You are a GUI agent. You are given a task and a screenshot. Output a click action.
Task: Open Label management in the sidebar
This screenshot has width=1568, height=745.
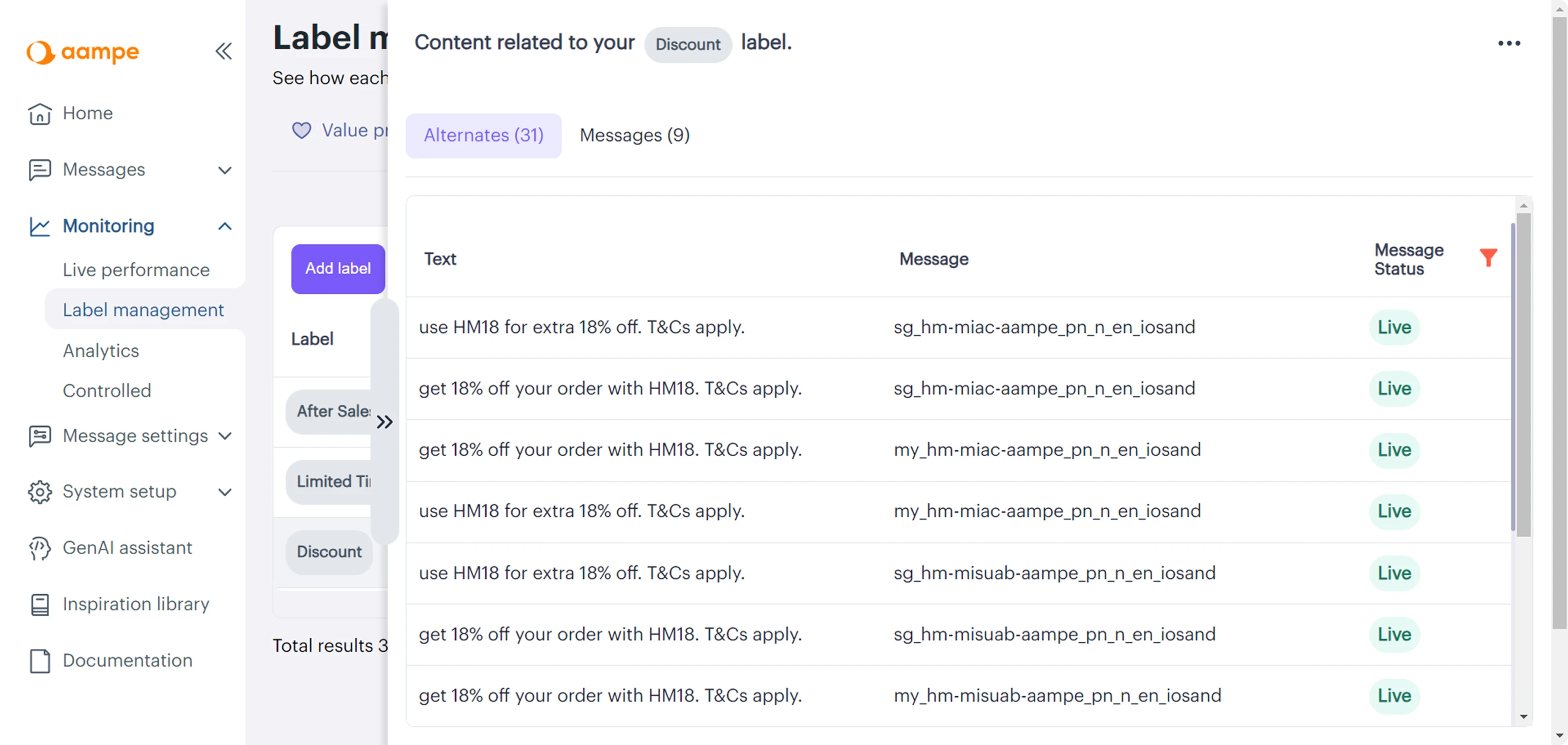(x=143, y=309)
